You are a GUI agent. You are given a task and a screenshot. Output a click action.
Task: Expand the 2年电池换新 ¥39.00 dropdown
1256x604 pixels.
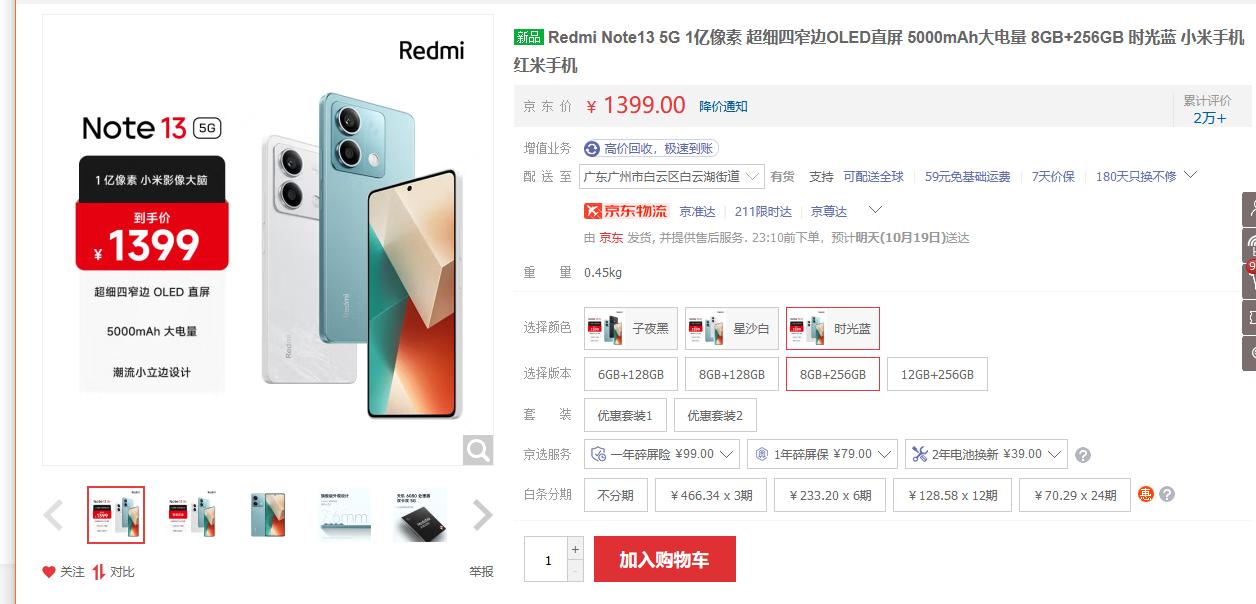coord(986,454)
